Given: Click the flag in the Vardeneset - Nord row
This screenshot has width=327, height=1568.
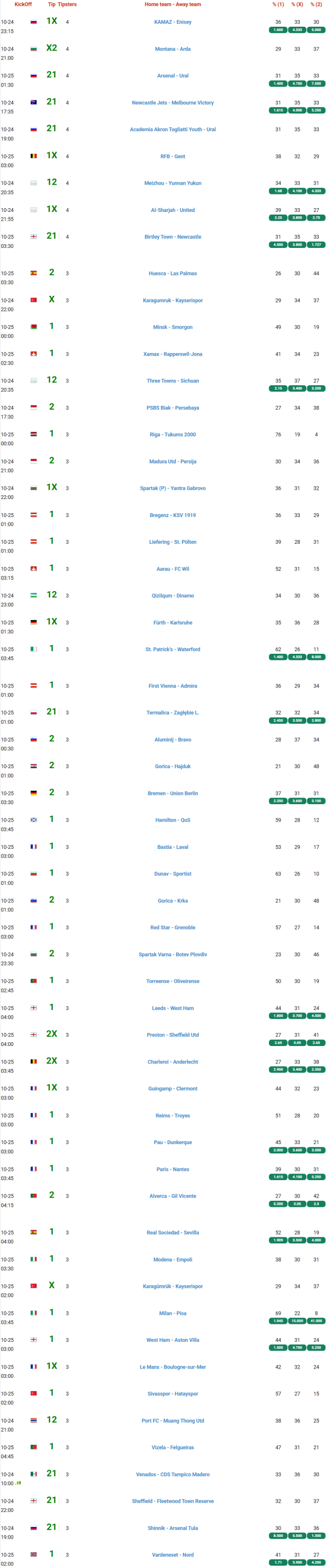Looking at the screenshot, I should 33,1554.
